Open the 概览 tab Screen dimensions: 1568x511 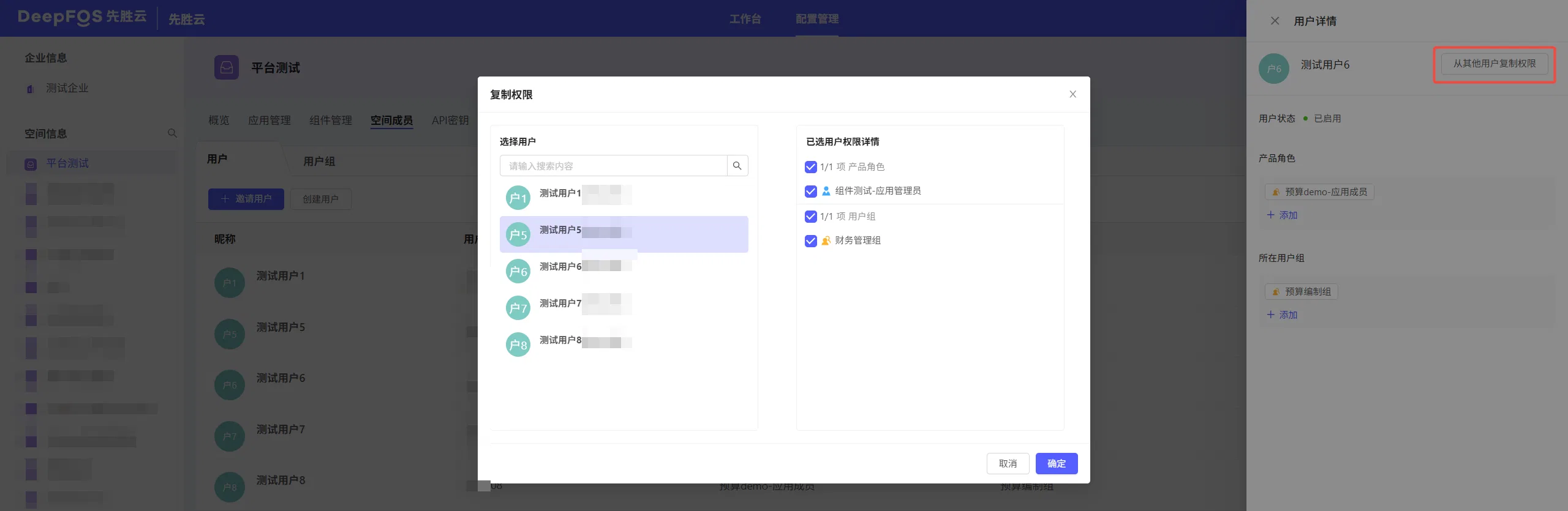(219, 121)
